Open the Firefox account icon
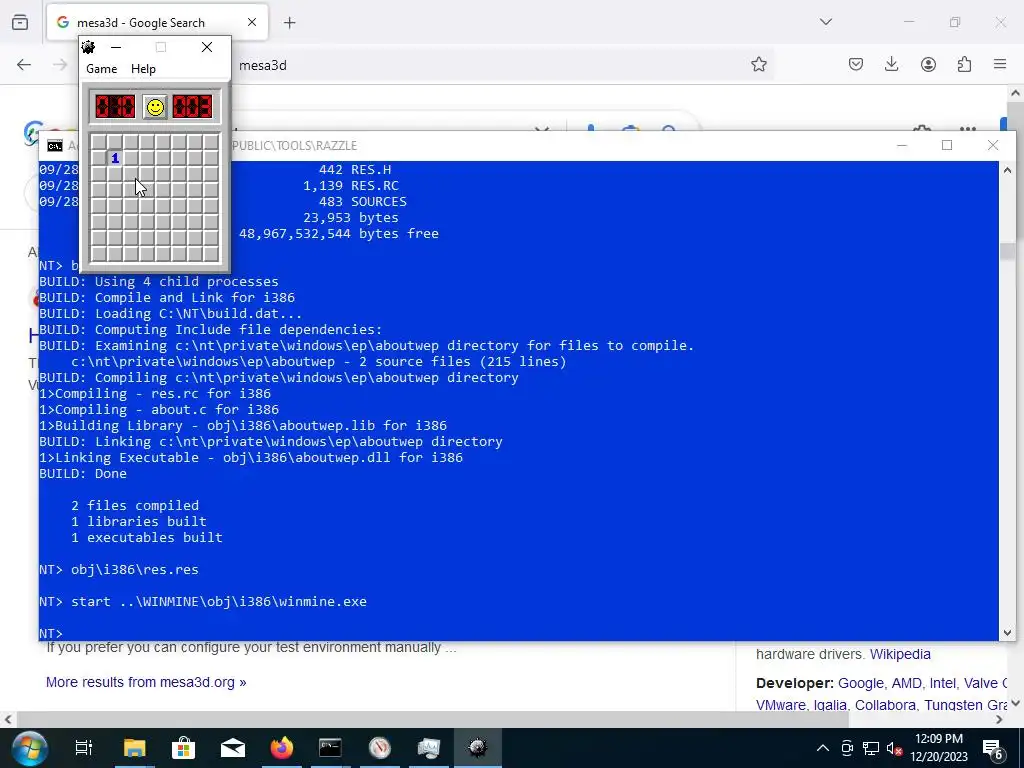The height and width of the screenshot is (768, 1024). 928,64
